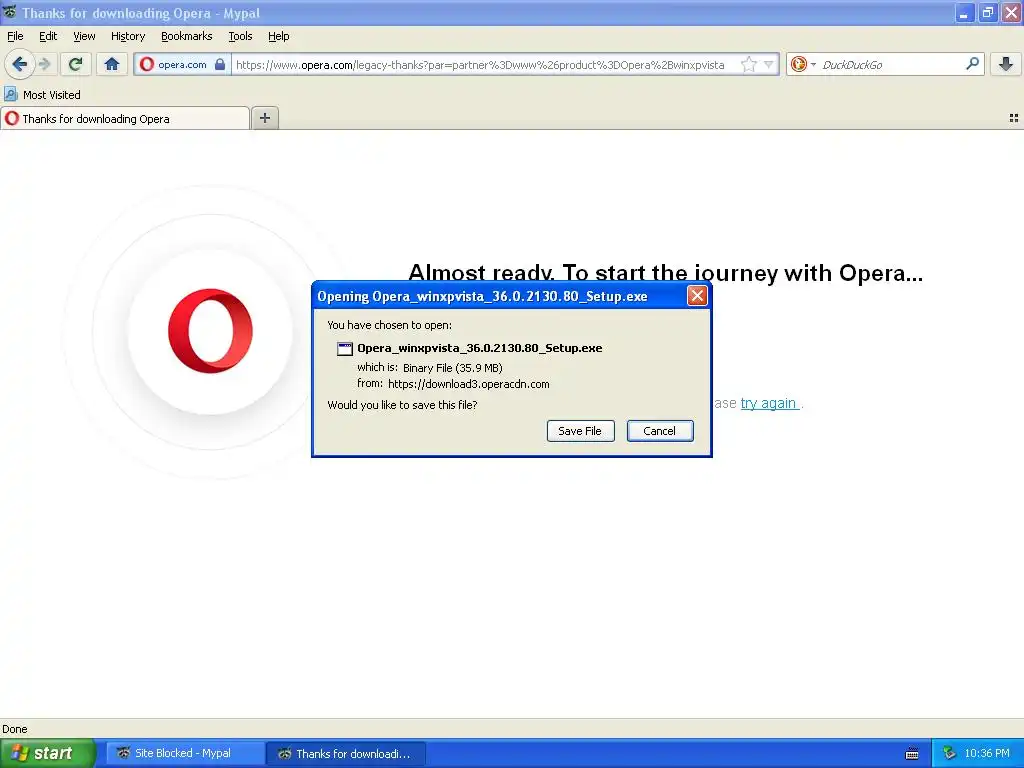Click the magnifying glass search icon
Screen dimensions: 1024x768
coord(972,64)
